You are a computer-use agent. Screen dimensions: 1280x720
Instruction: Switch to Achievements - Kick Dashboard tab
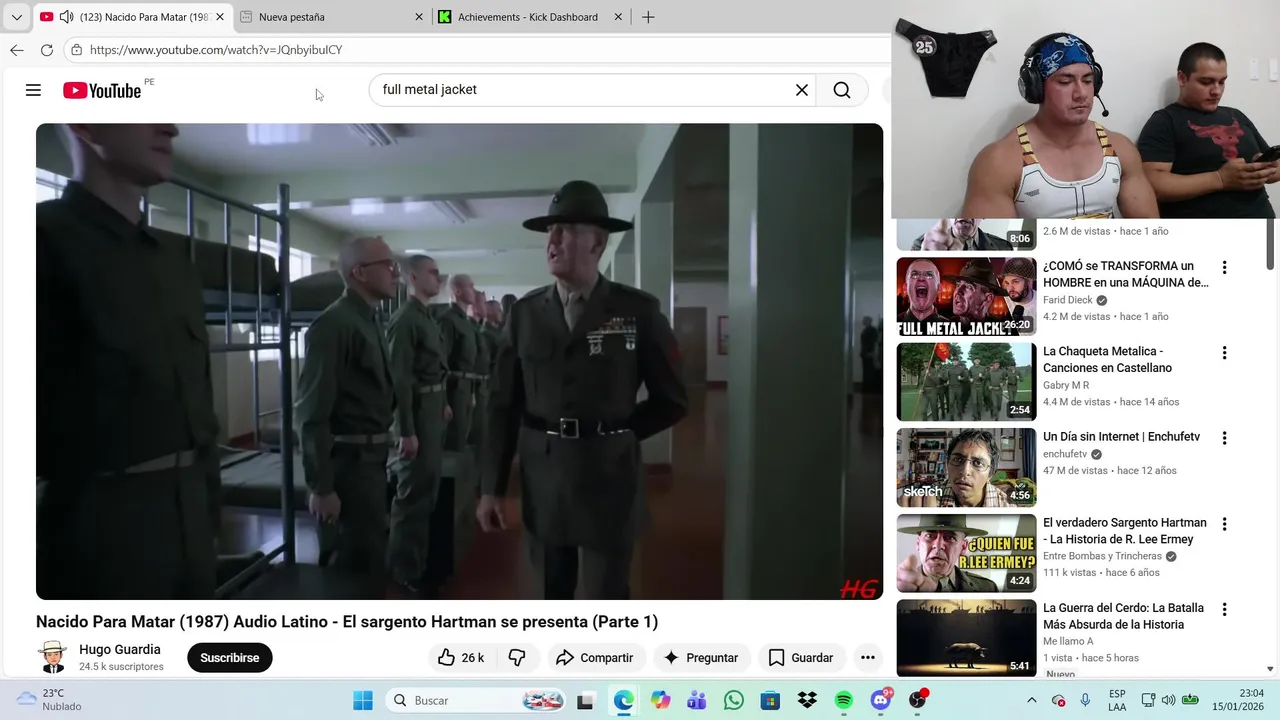pos(530,17)
